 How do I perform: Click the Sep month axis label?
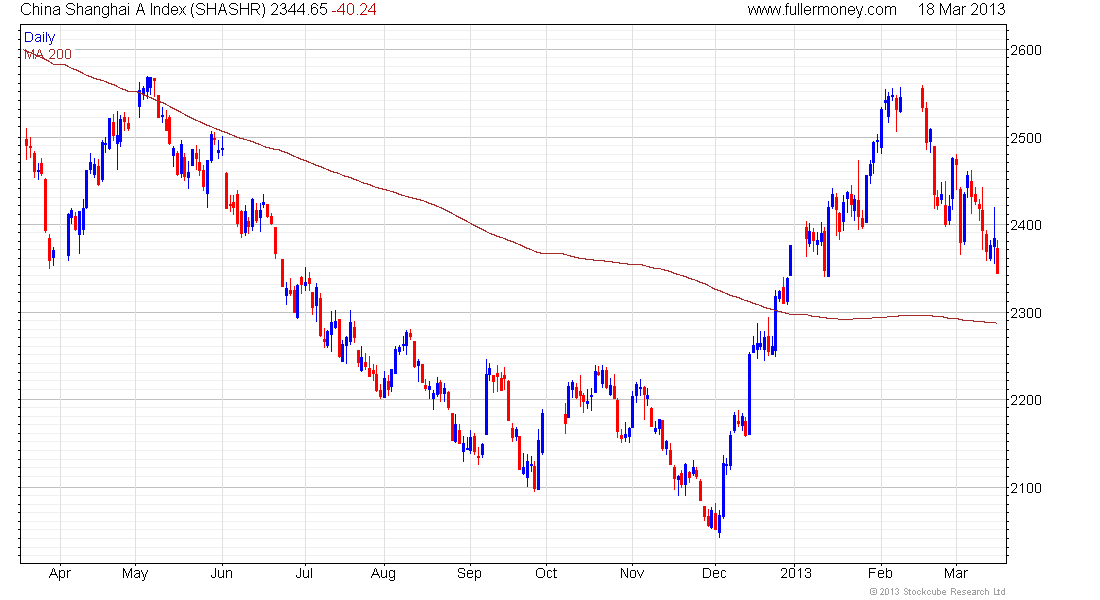click(469, 574)
